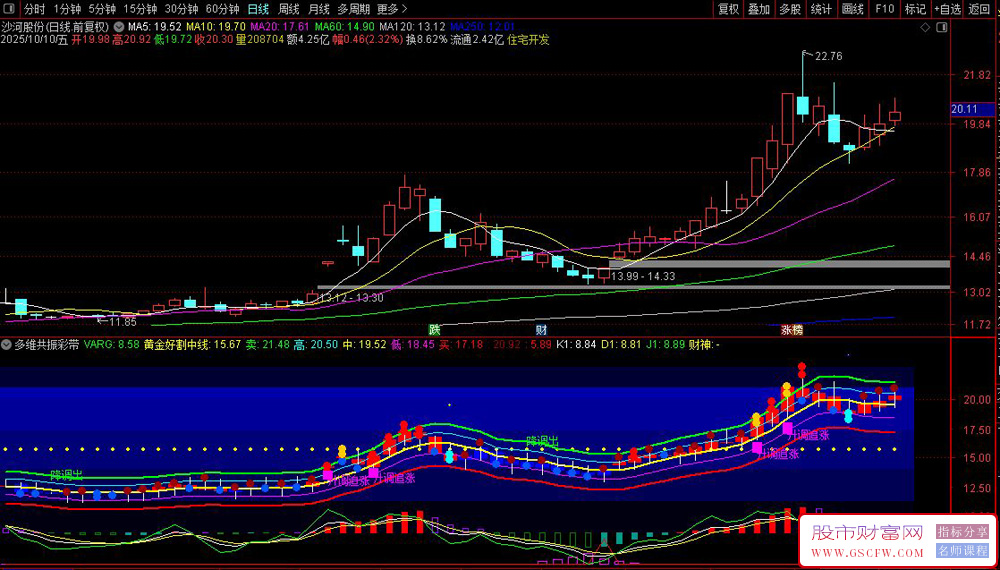
Task: Expand the 更多 period options
Action: click(392, 9)
